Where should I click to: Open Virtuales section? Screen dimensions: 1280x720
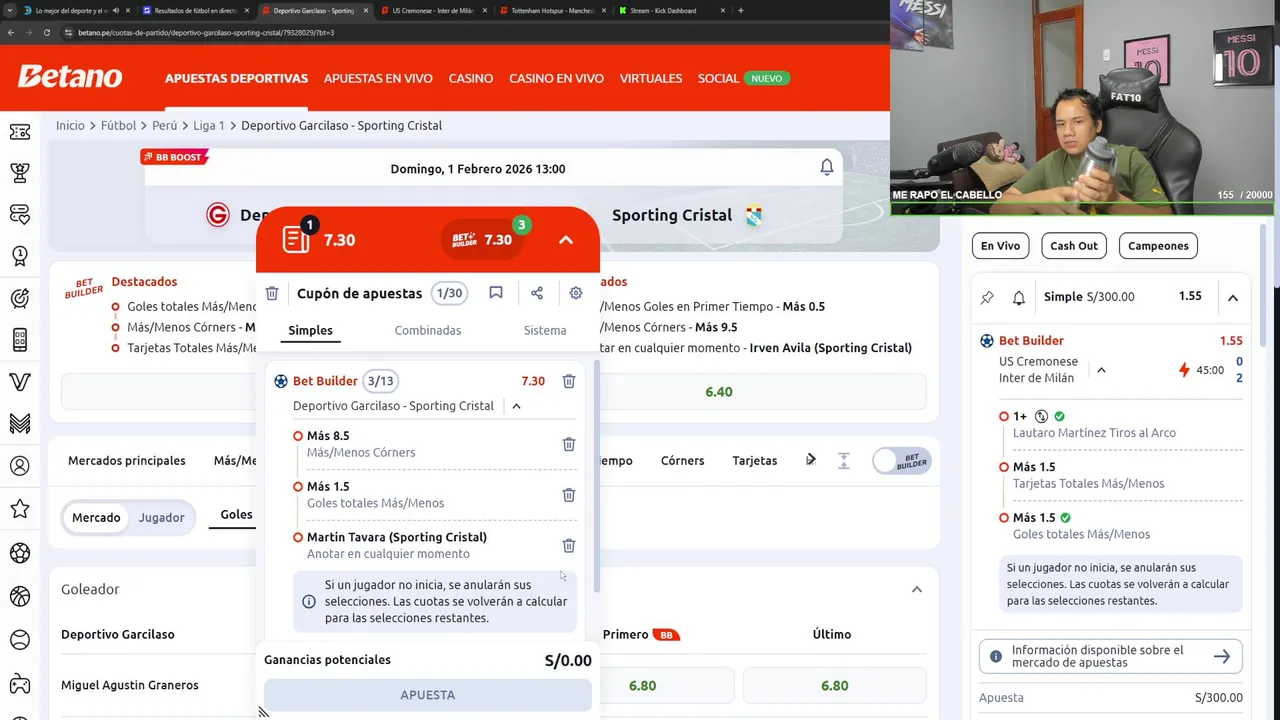click(651, 78)
